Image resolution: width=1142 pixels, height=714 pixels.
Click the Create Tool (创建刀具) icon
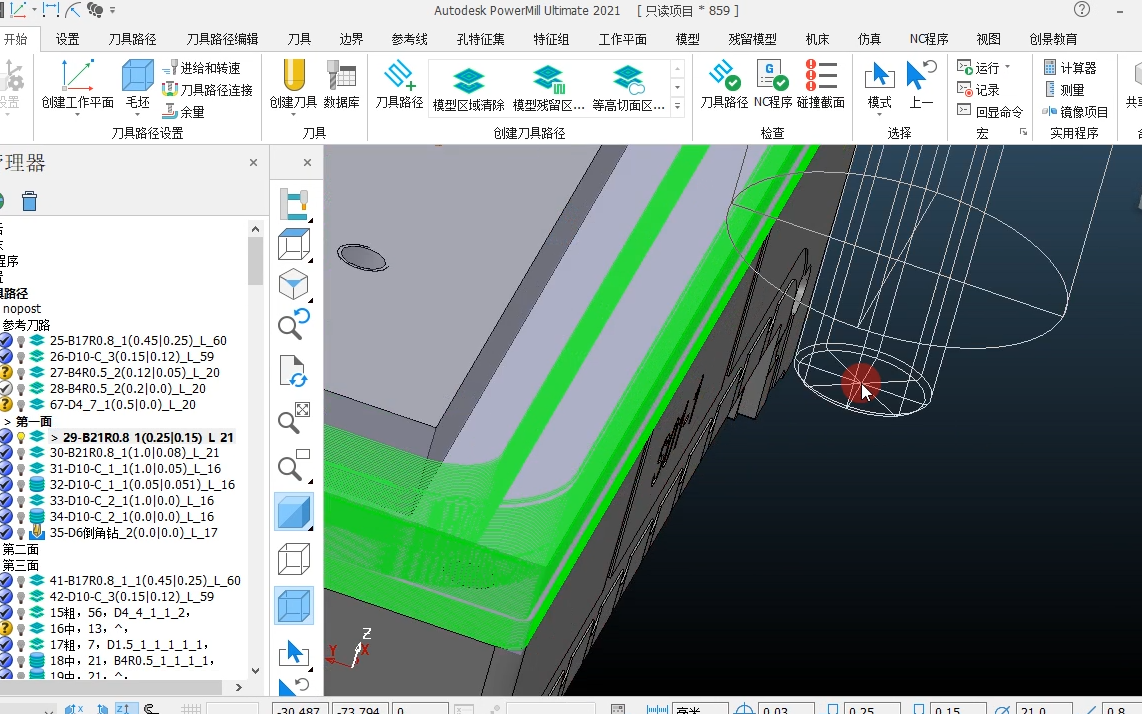tap(293, 75)
